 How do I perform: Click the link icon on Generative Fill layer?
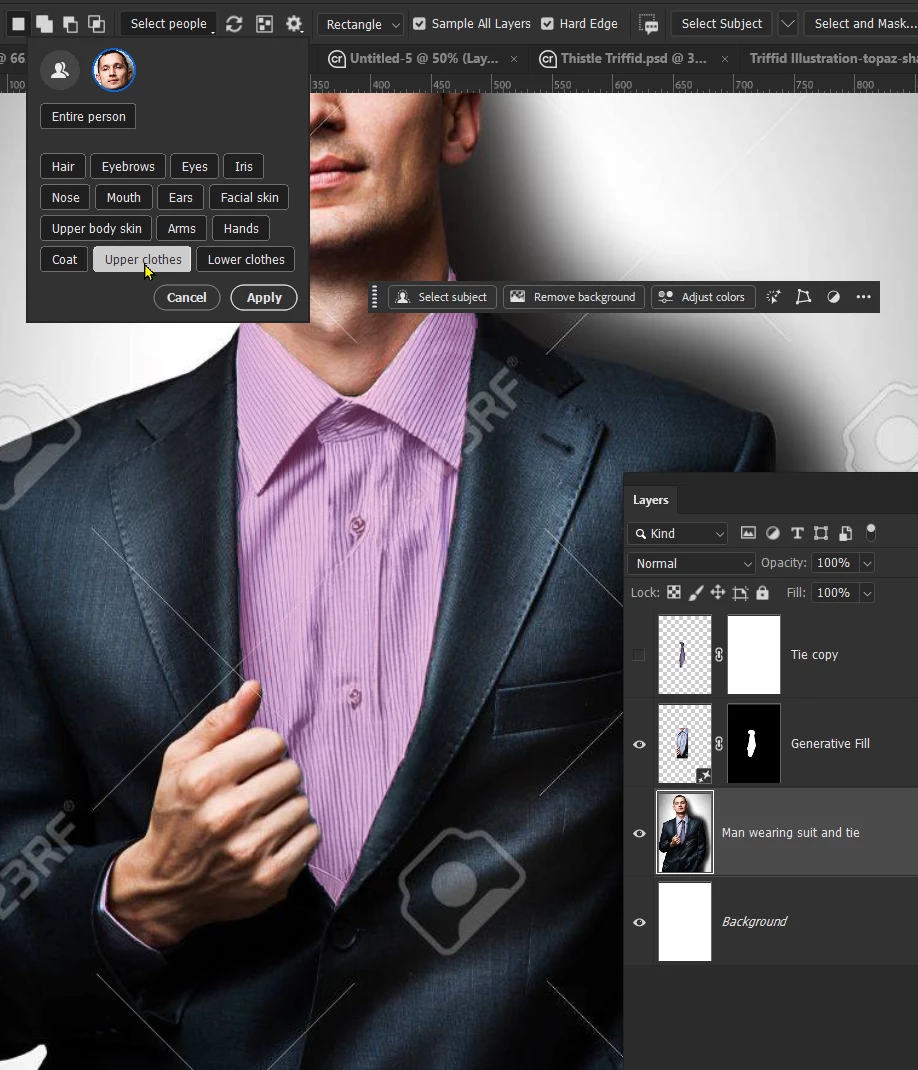click(719, 744)
